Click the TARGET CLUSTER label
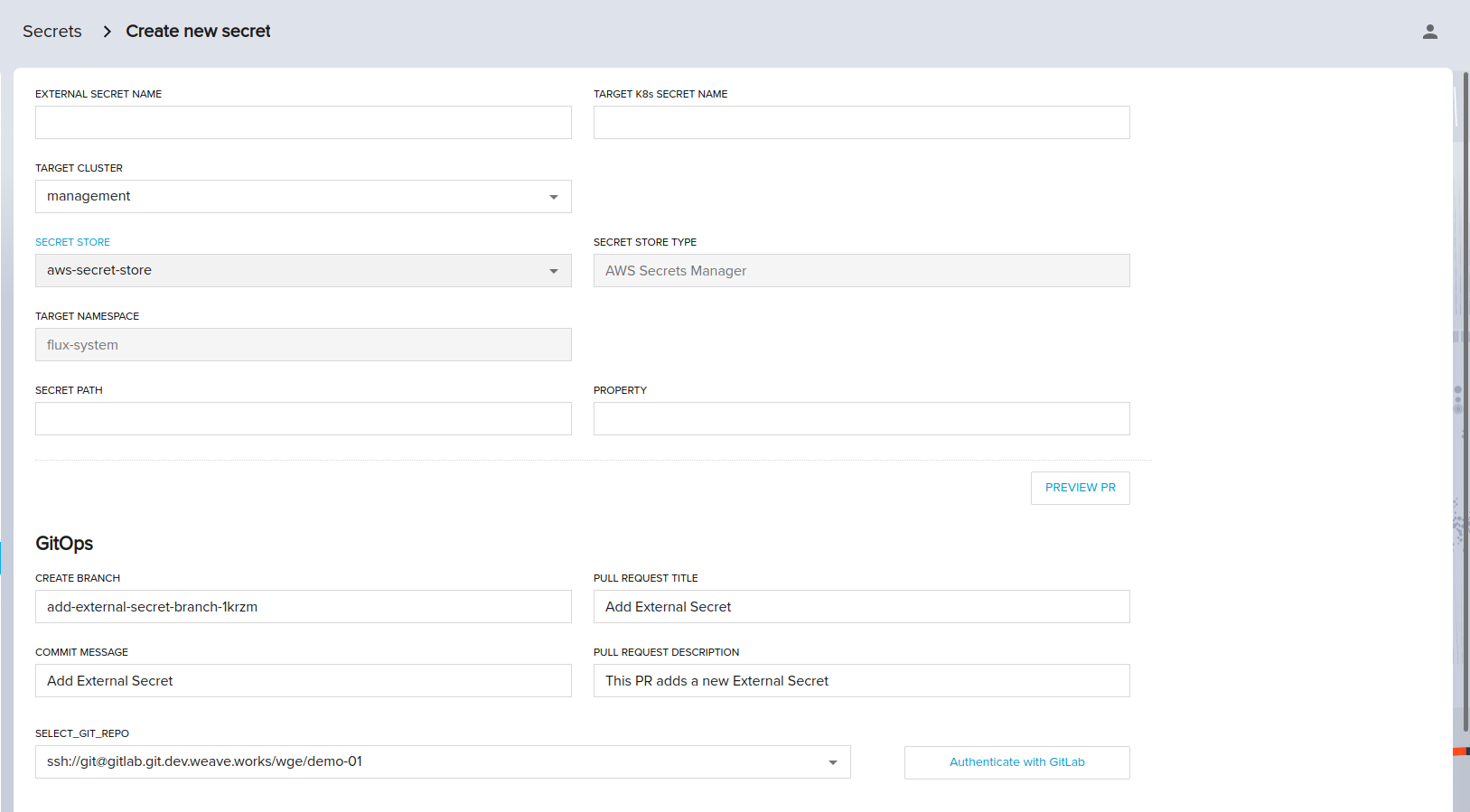 [x=79, y=168]
